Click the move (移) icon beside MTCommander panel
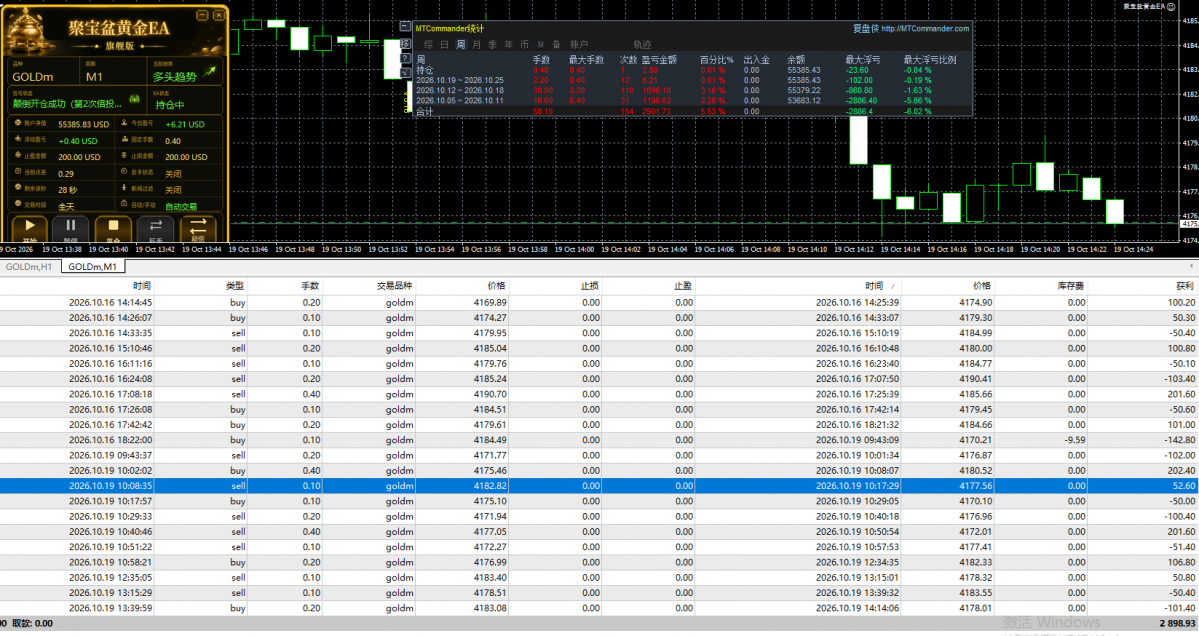 pyautogui.click(x=405, y=44)
